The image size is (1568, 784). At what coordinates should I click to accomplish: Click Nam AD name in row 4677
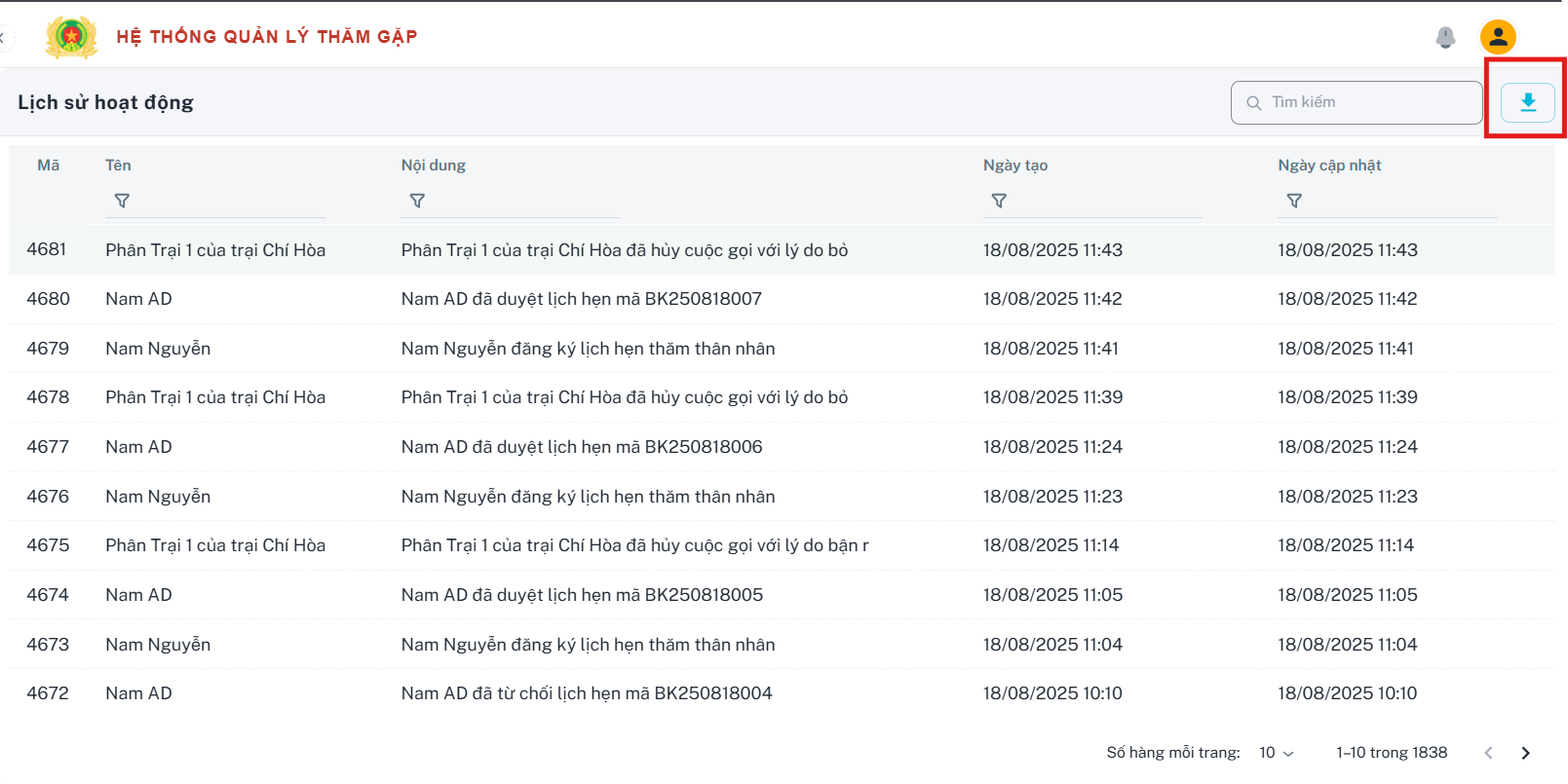tap(138, 447)
